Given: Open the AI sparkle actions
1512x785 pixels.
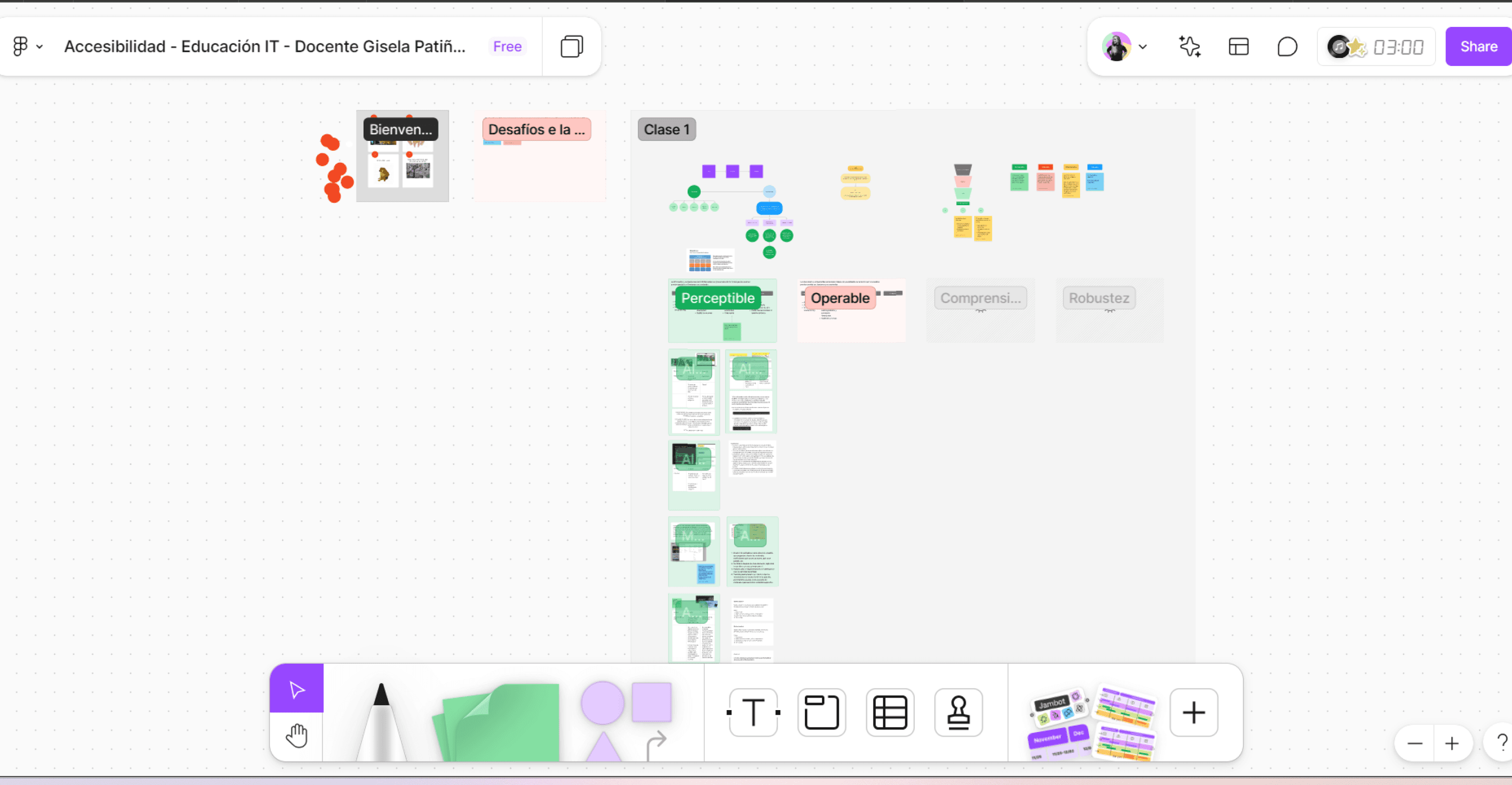Looking at the screenshot, I should pos(1190,46).
